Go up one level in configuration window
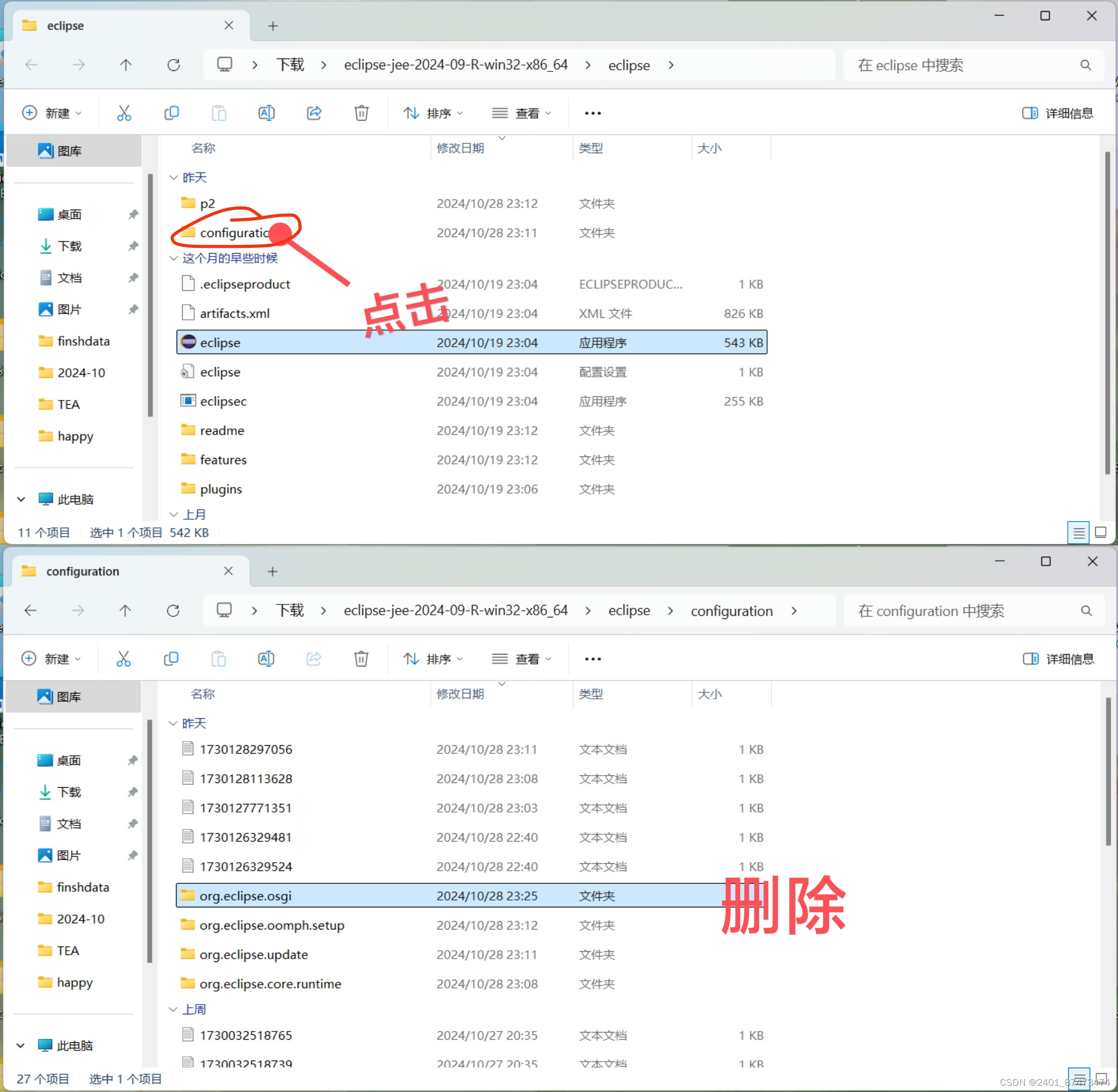The image size is (1118, 1092). pos(125,611)
